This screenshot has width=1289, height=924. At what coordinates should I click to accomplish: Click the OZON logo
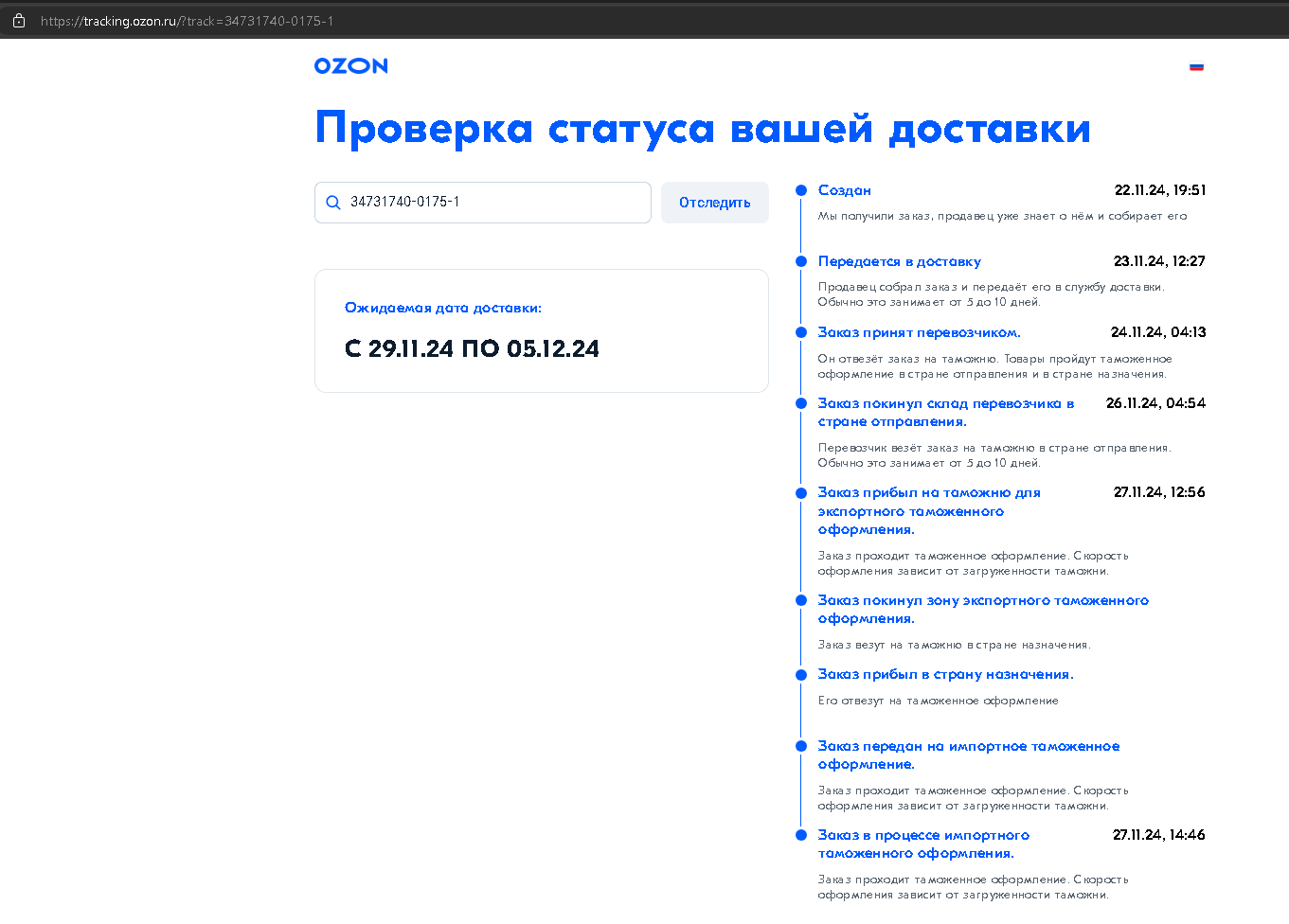tap(350, 66)
